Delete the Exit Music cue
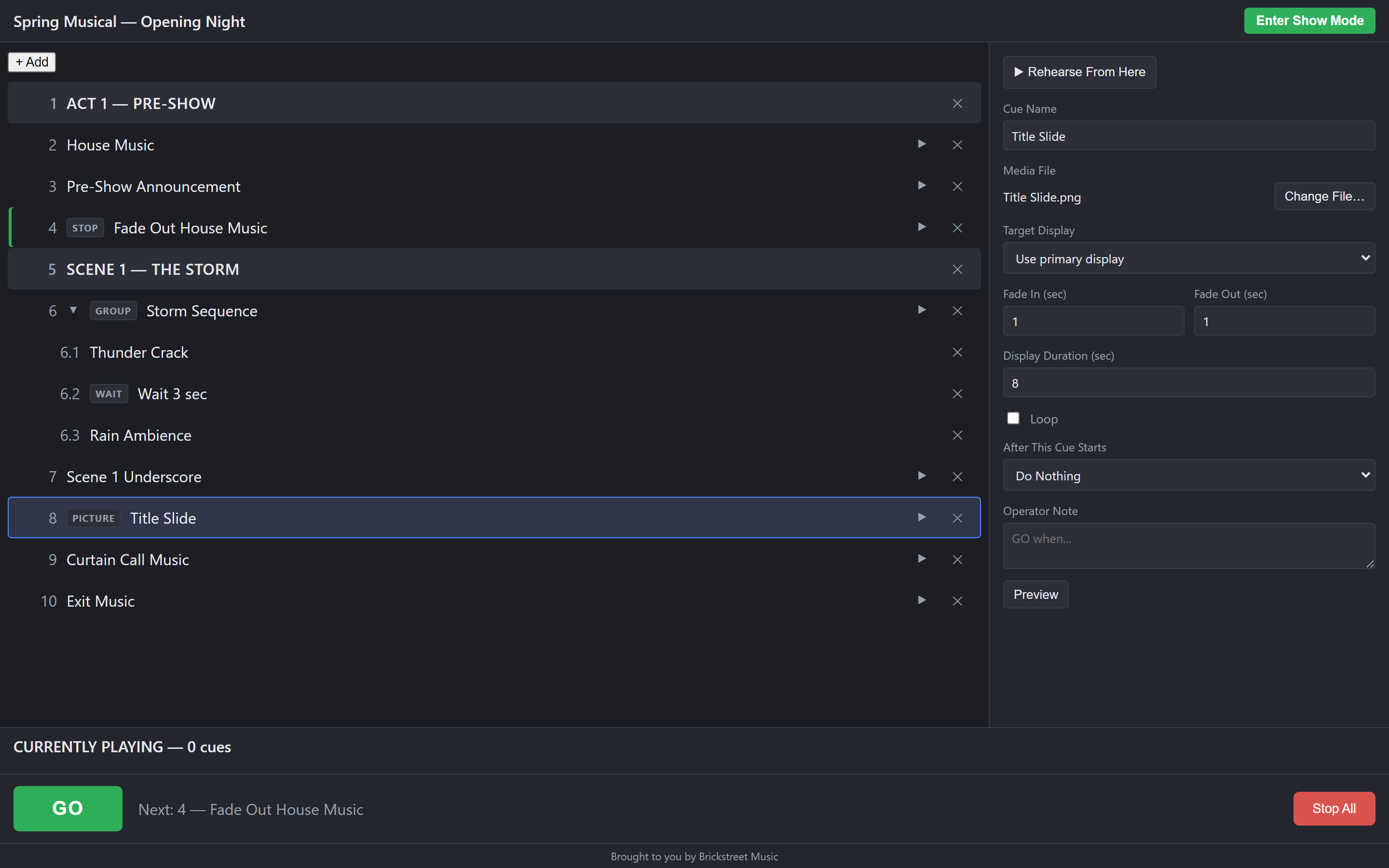The height and width of the screenshot is (868, 1389). (x=957, y=600)
